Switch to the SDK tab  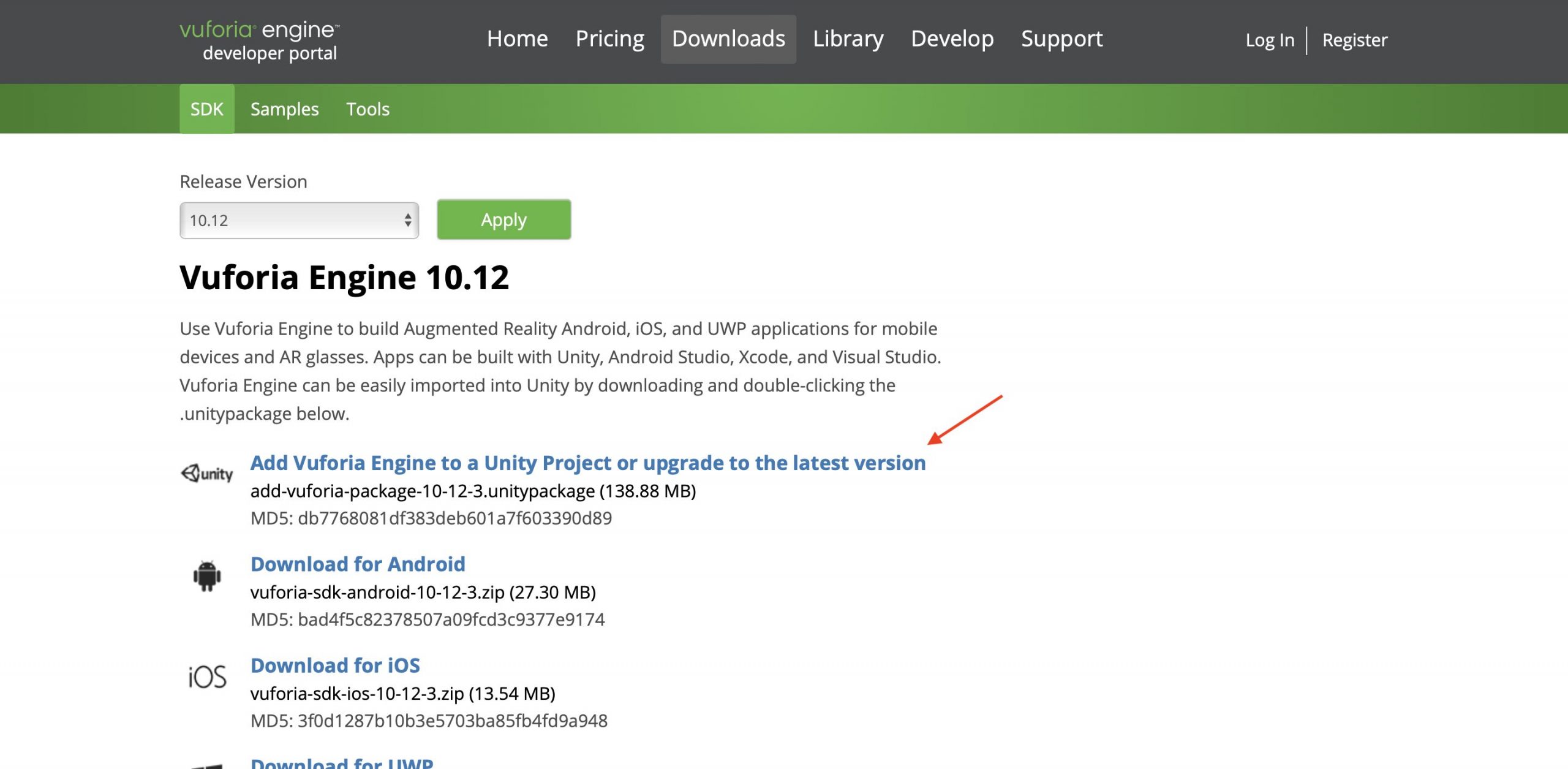coord(206,109)
